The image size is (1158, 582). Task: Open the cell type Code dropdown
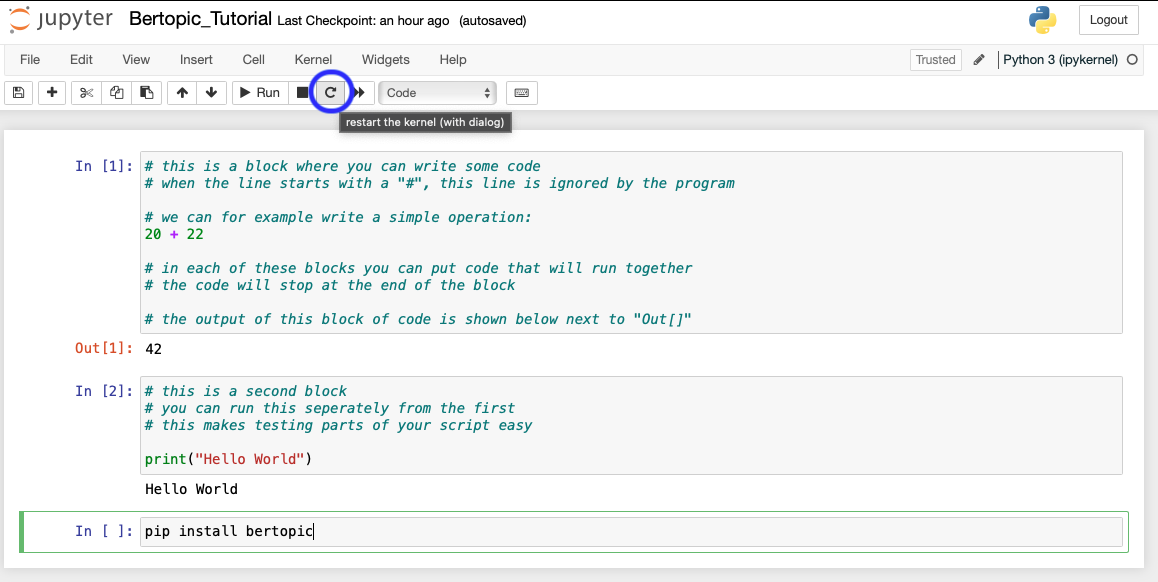coord(437,93)
